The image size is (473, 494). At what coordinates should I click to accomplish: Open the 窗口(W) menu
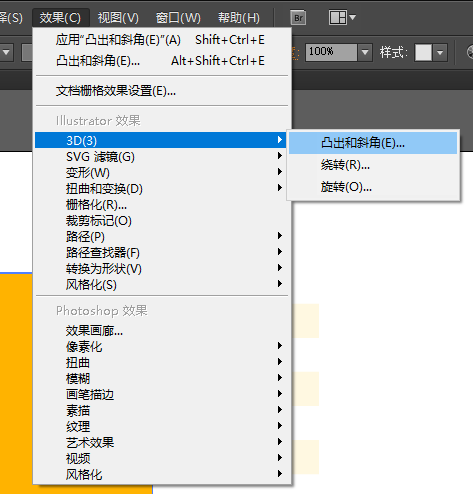pyautogui.click(x=178, y=18)
